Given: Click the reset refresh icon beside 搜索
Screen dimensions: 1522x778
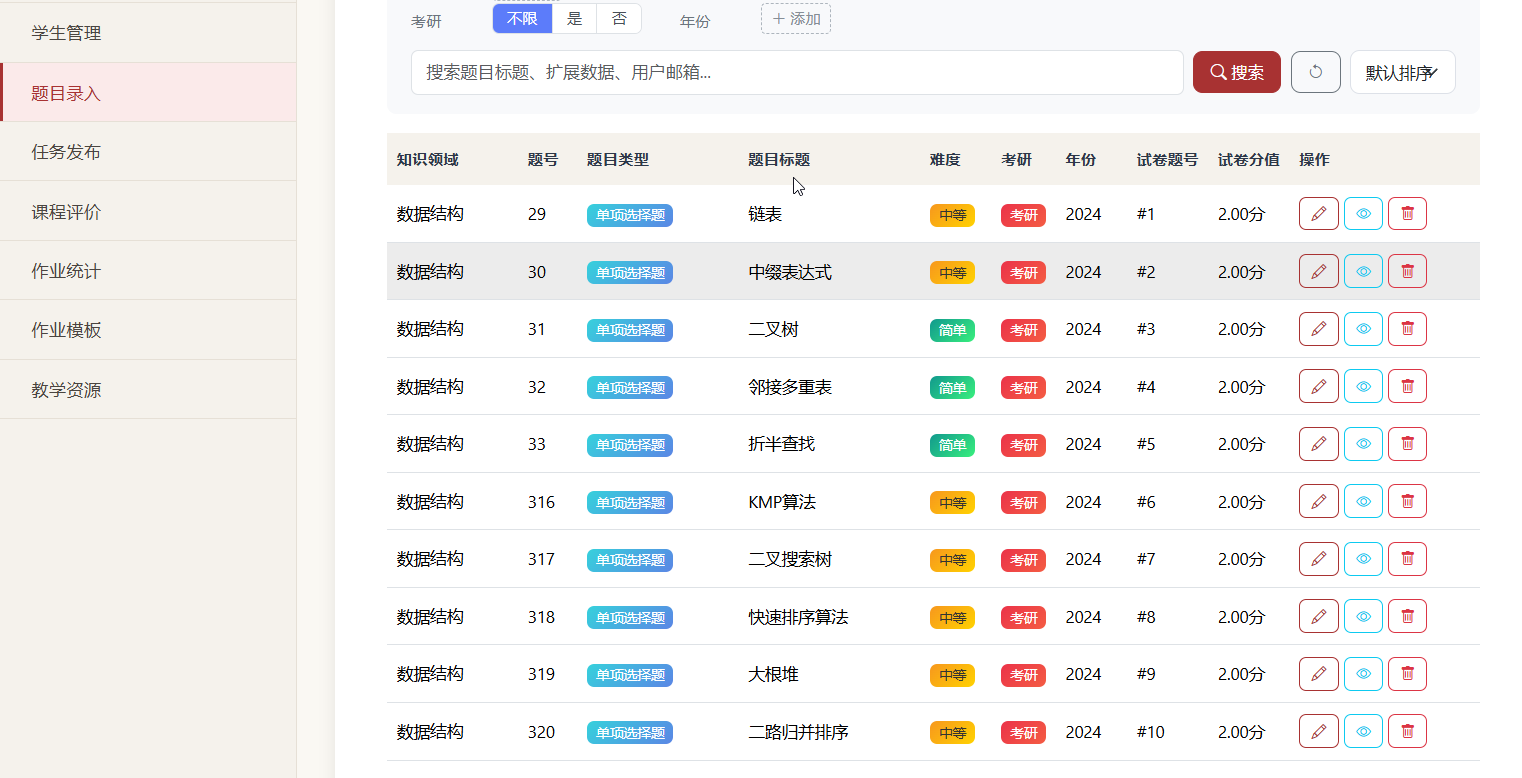Looking at the screenshot, I should point(1316,72).
